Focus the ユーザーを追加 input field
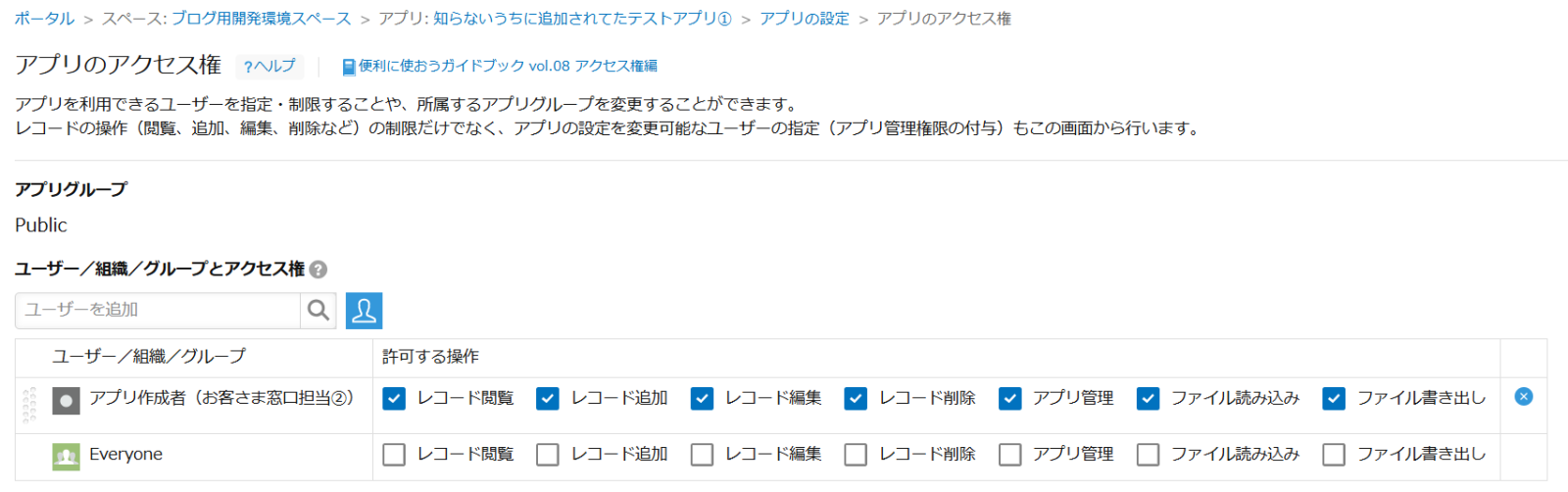The height and width of the screenshot is (492, 1568). point(158,311)
